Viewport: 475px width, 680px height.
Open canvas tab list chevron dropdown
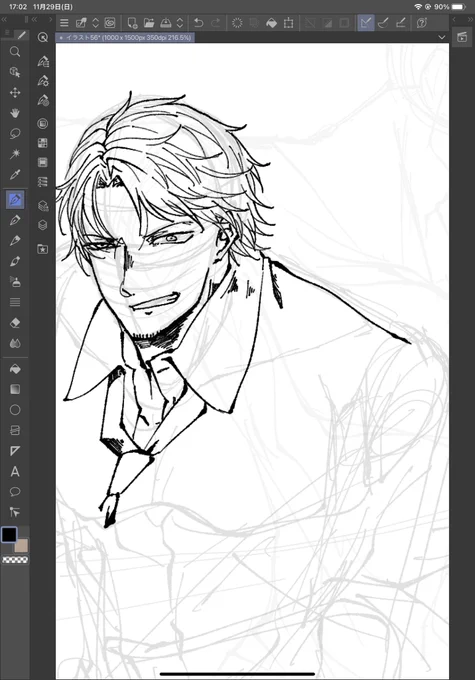442,37
